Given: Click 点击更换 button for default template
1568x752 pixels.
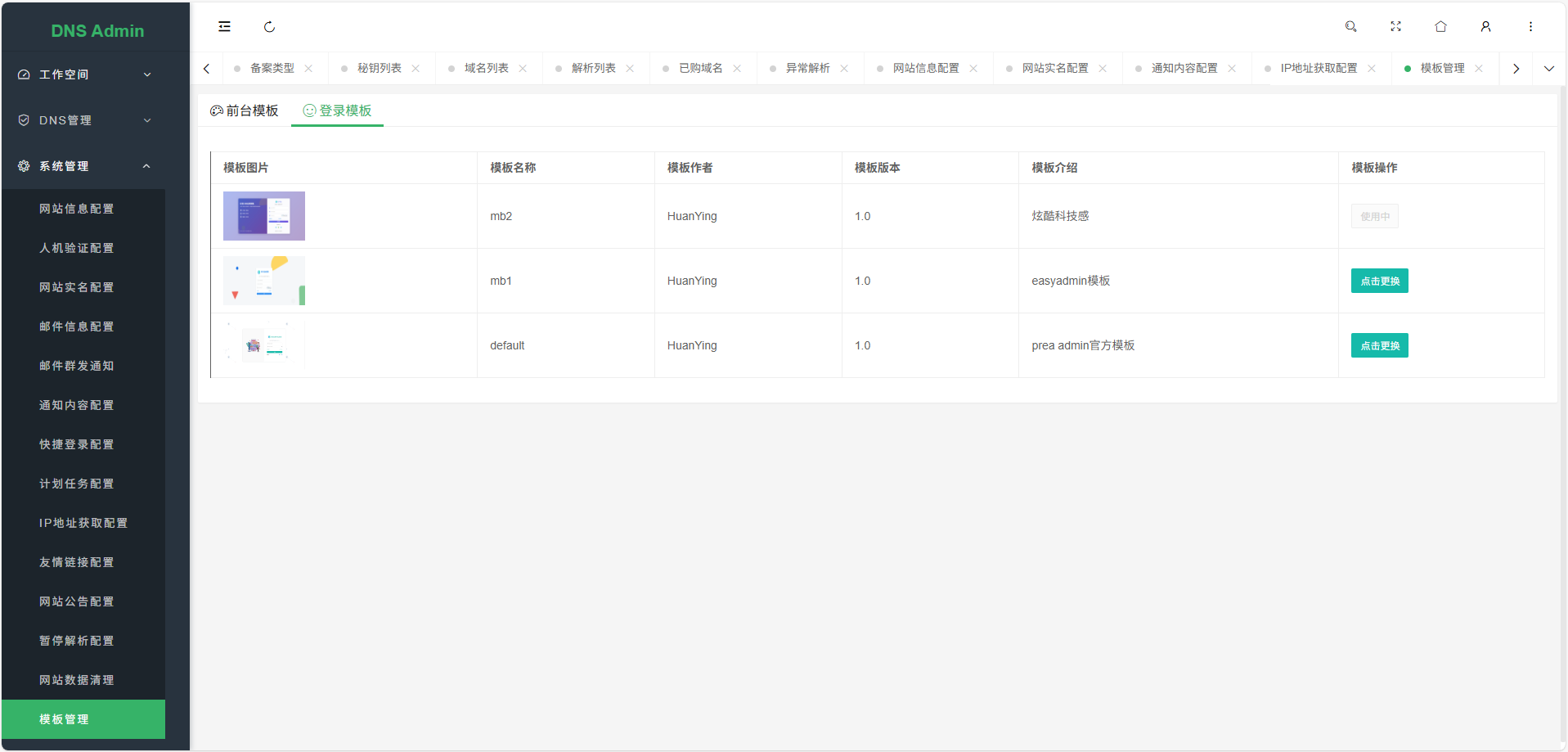Looking at the screenshot, I should pyautogui.click(x=1379, y=345).
